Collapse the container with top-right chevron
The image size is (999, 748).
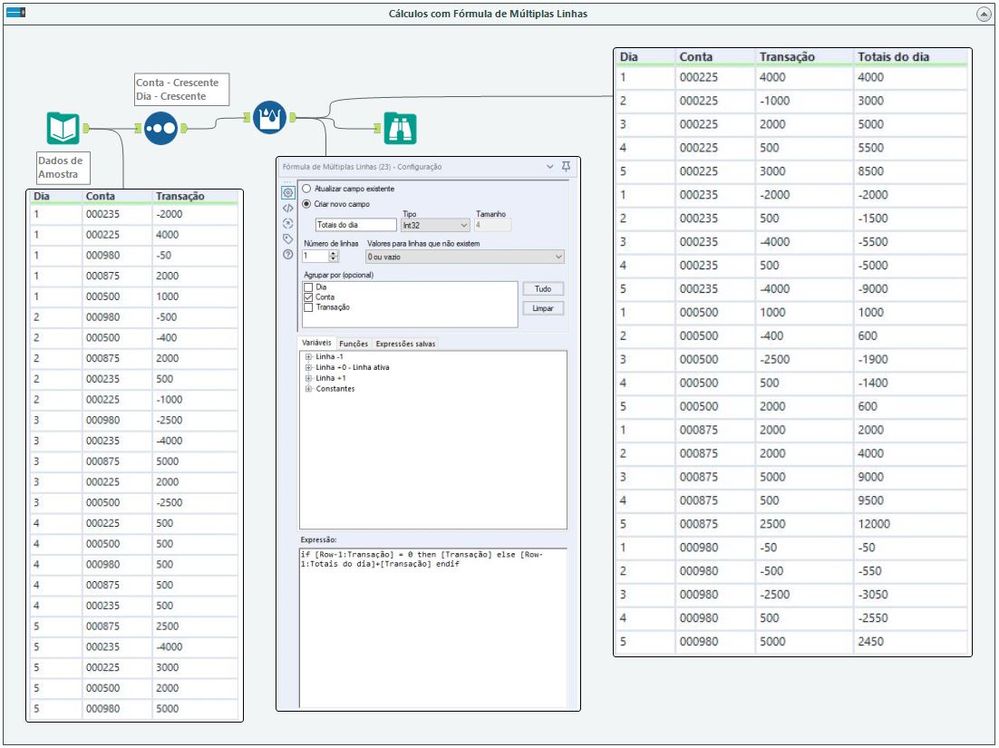982,14
